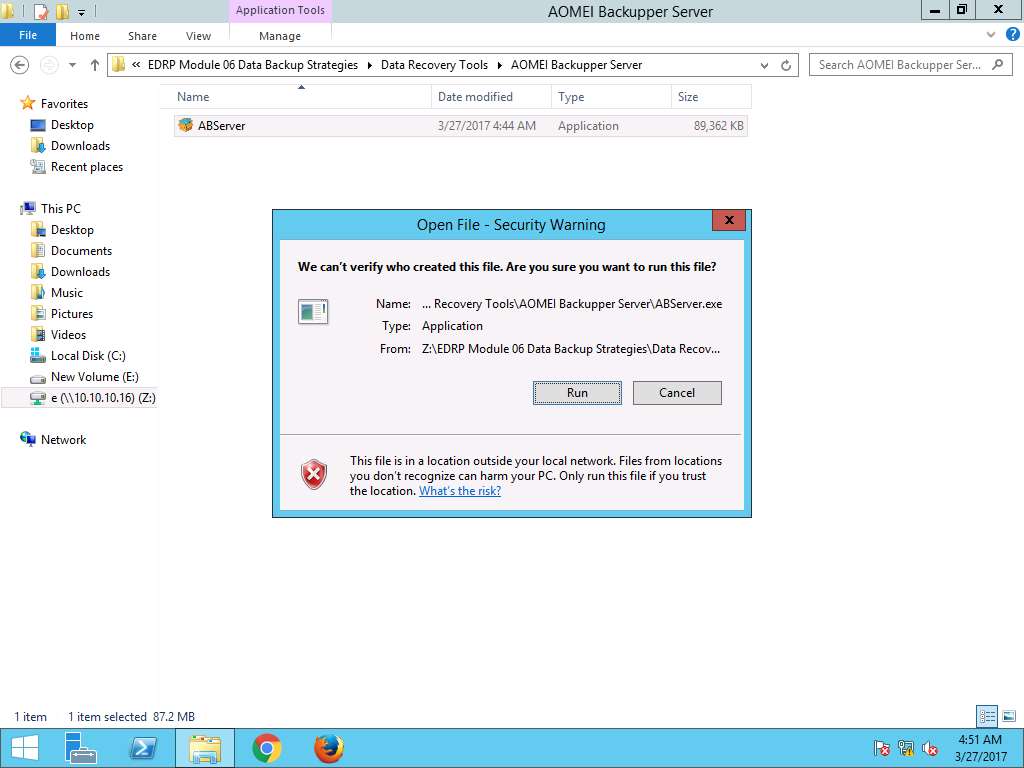
Task: Click Cancel in the Security Warning dialog
Action: click(677, 392)
